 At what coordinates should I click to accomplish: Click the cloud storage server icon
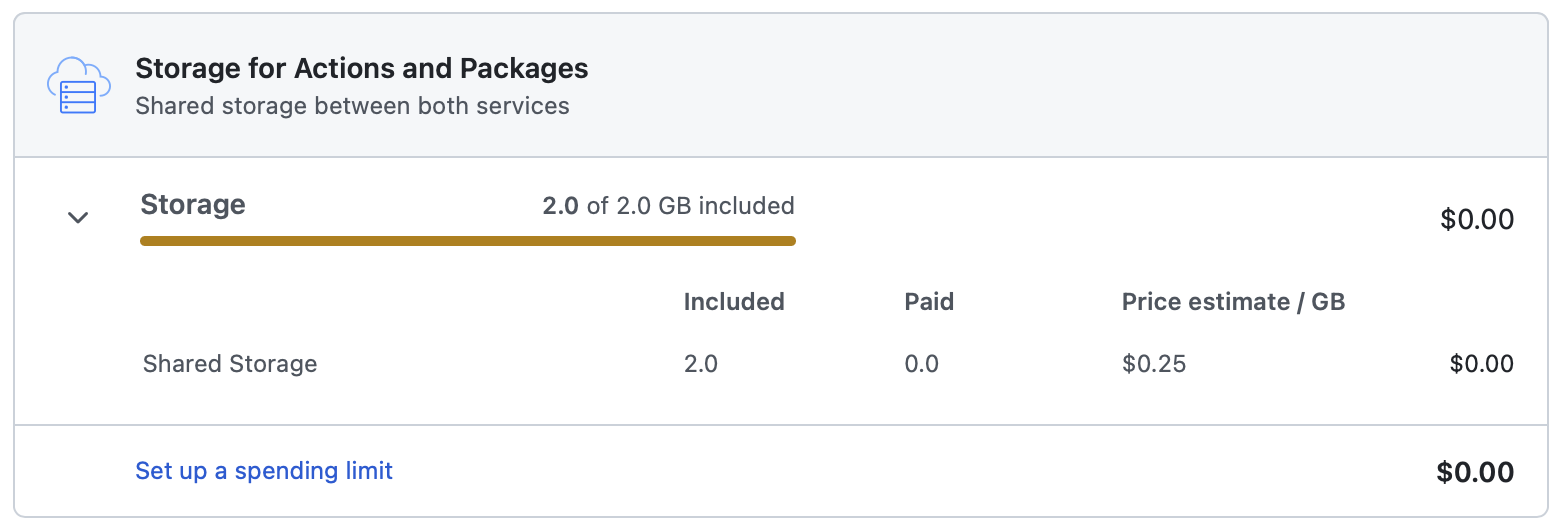[79, 87]
